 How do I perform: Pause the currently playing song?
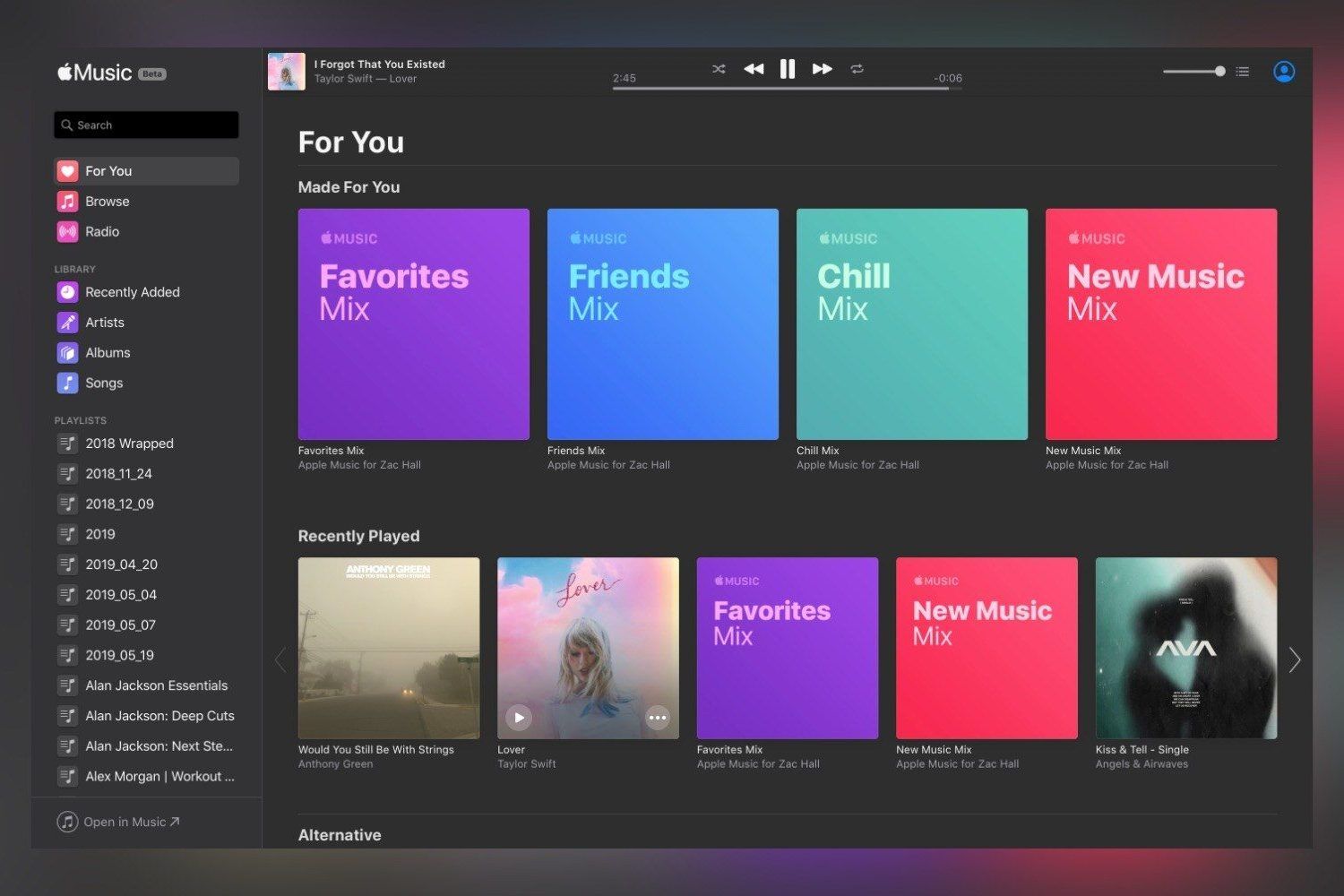click(788, 68)
